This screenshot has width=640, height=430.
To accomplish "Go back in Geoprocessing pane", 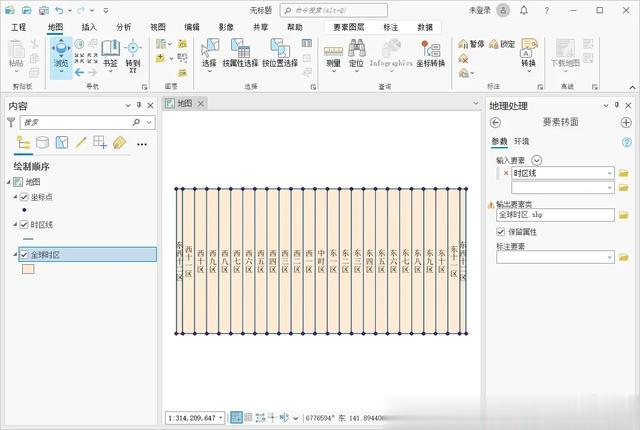I will click(495, 122).
